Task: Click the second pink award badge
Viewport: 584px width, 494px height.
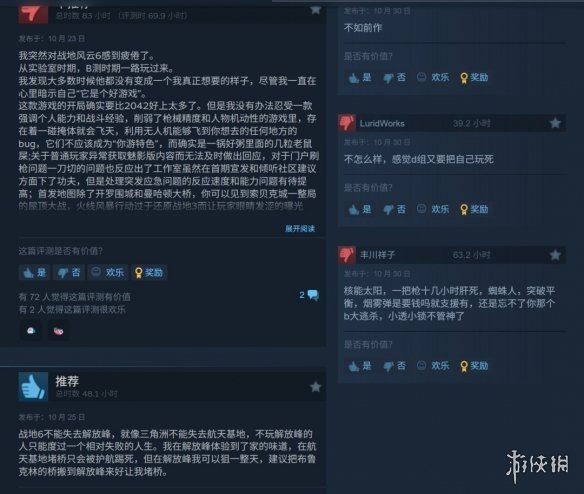Action: tap(58, 331)
